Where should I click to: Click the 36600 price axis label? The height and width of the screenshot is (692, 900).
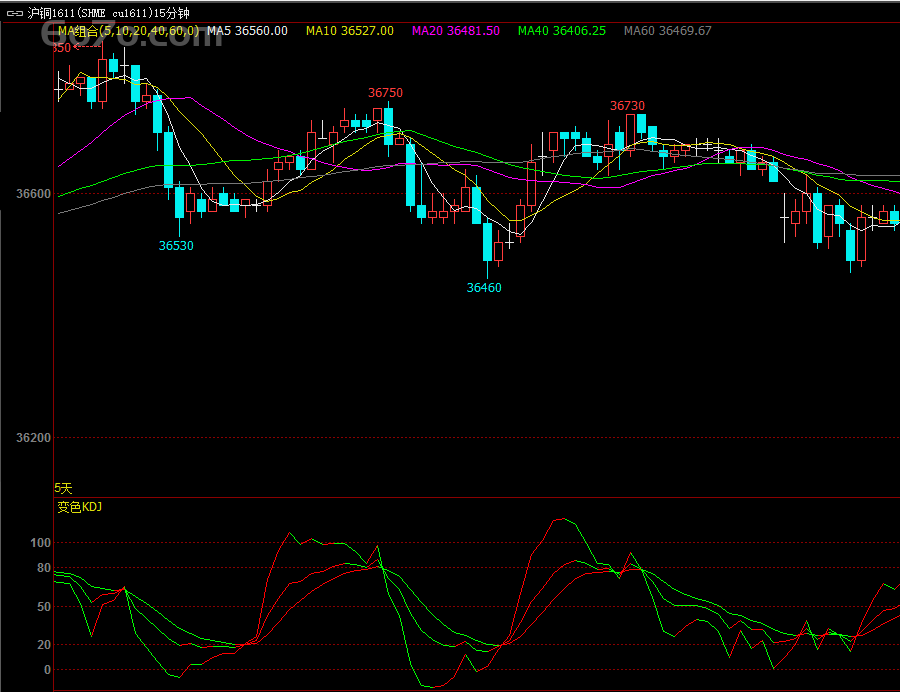pyautogui.click(x=33, y=194)
